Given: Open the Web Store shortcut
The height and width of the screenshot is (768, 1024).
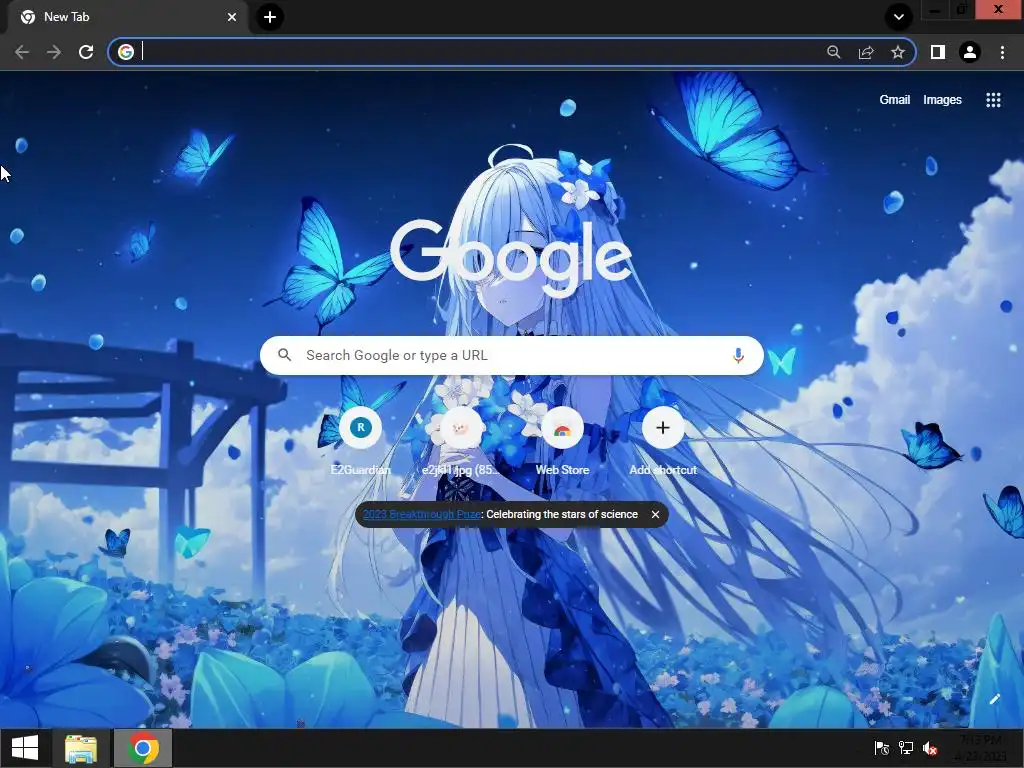Looking at the screenshot, I should (562, 441).
